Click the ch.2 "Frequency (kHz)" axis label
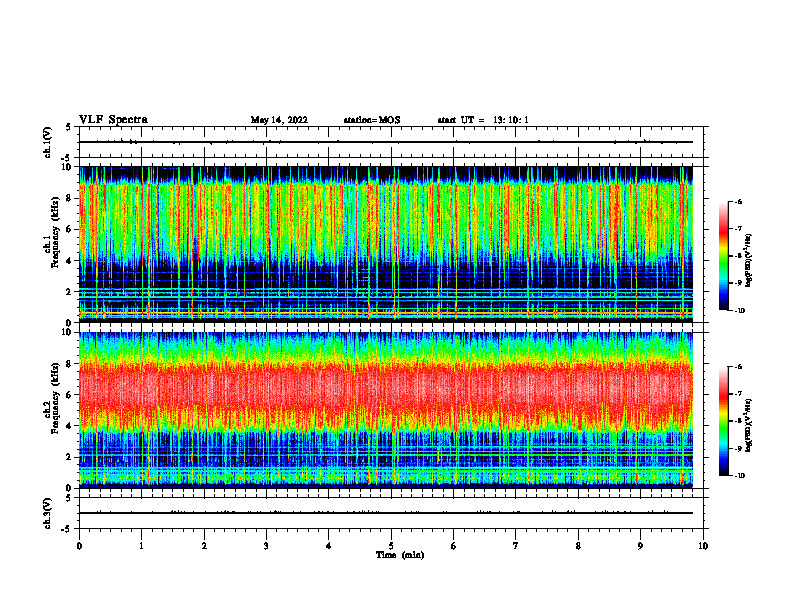This screenshot has width=792, height=612. [55, 398]
